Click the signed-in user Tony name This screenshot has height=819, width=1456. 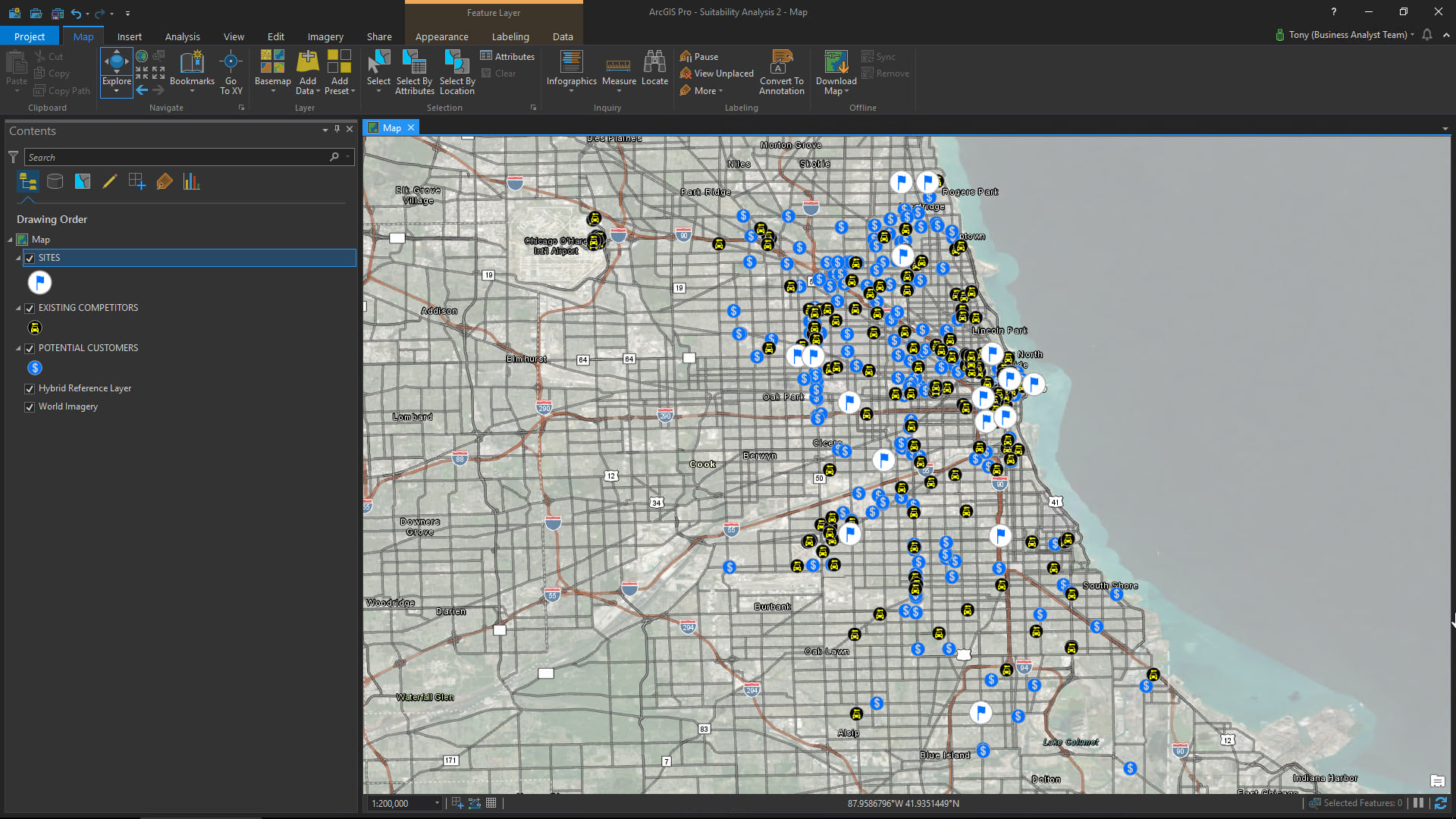point(1348,35)
